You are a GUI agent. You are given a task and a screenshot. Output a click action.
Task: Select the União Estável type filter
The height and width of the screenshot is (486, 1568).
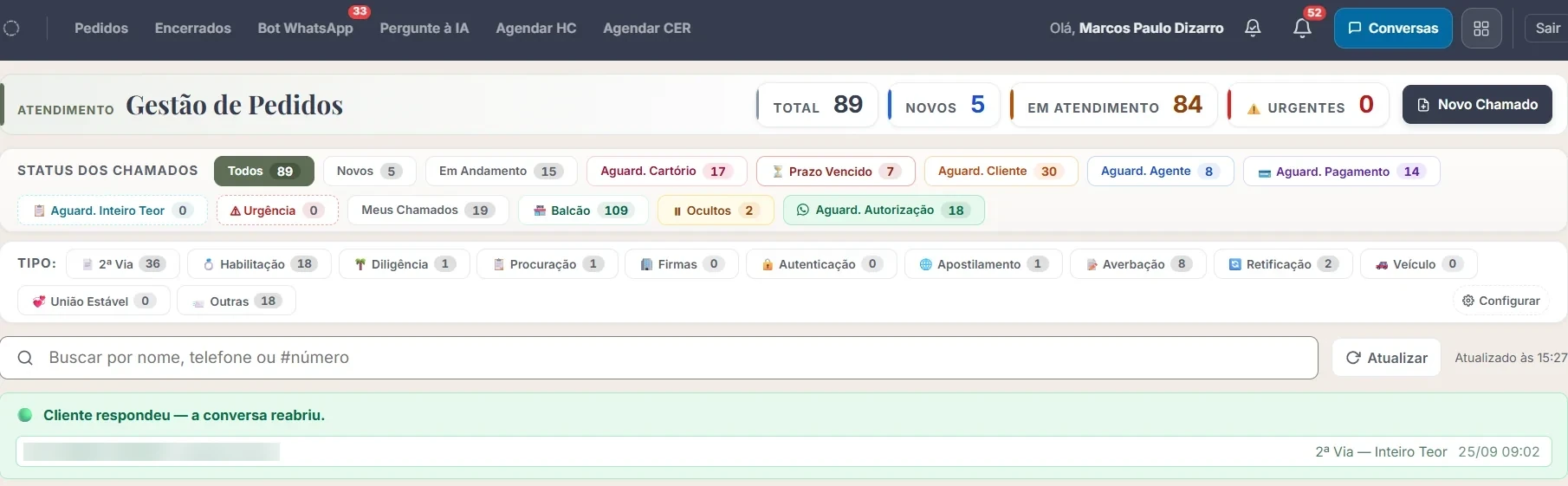click(94, 301)
